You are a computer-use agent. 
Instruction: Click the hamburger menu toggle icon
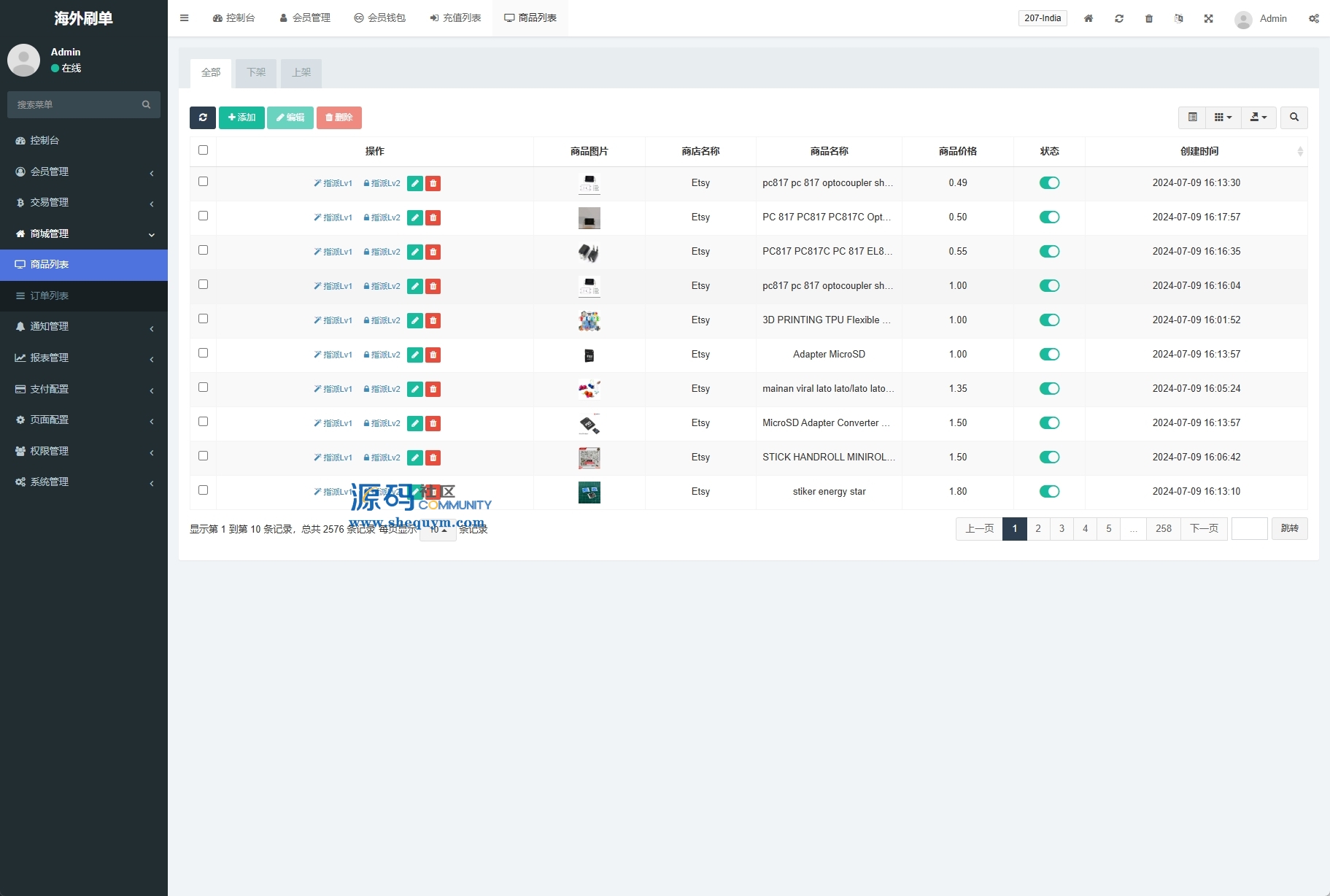click(184, 18)
